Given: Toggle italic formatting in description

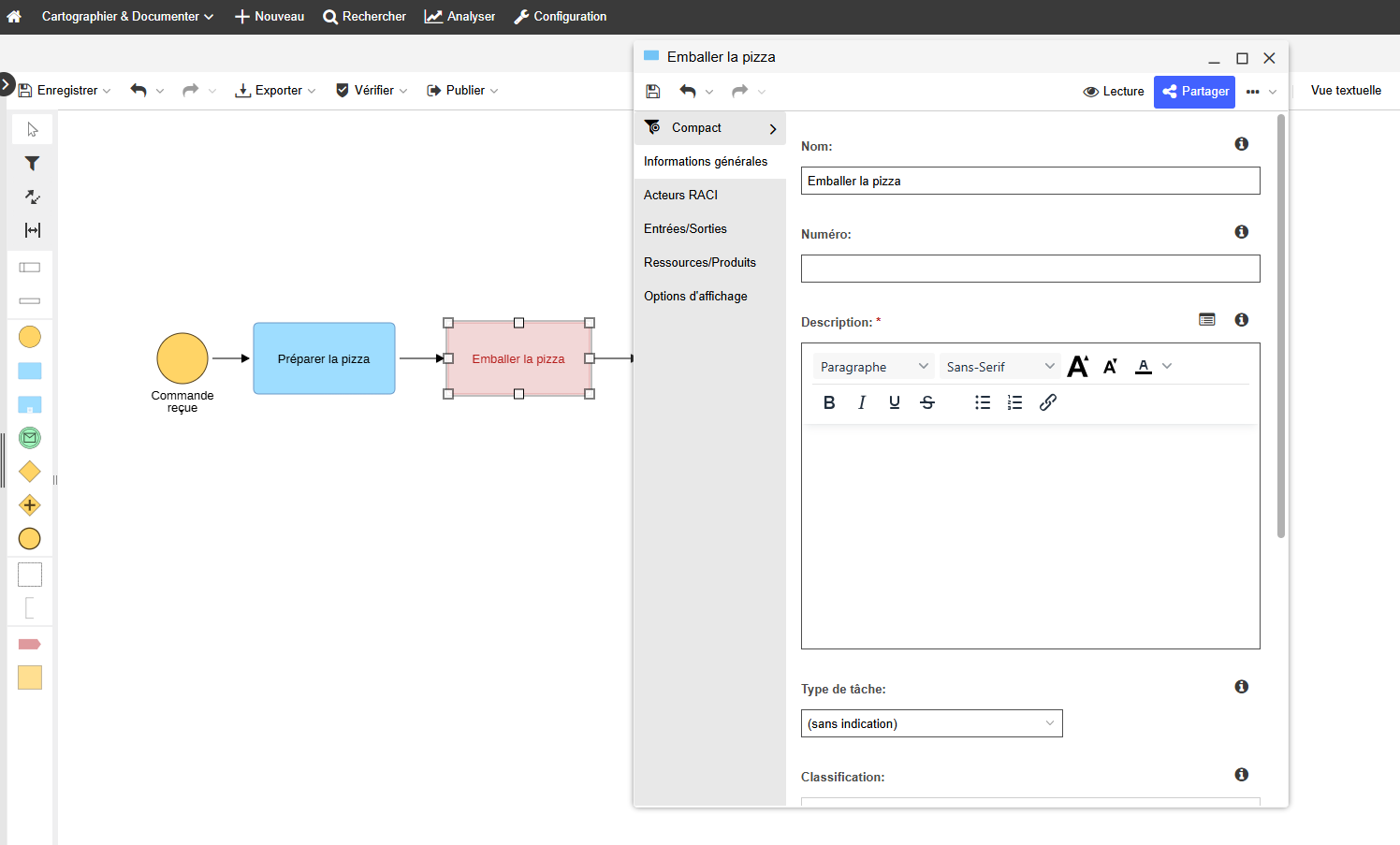Looking at the screenshot, I should (862, 402).
